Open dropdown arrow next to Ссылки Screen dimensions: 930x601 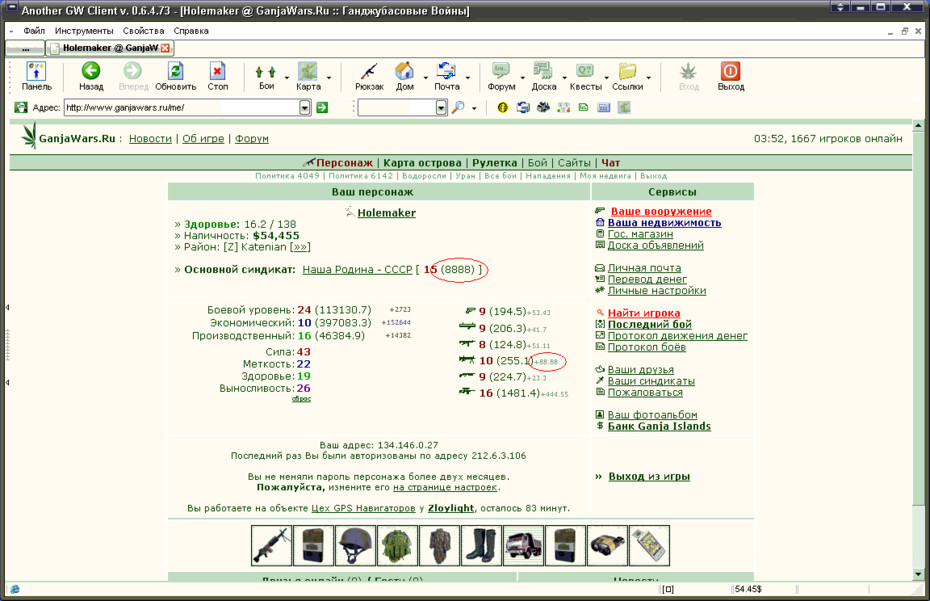click(x=648, y=78)
